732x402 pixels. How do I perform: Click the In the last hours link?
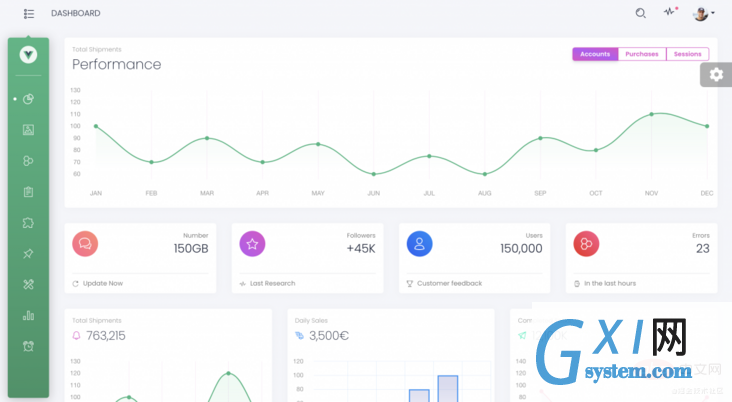(610, 283)
